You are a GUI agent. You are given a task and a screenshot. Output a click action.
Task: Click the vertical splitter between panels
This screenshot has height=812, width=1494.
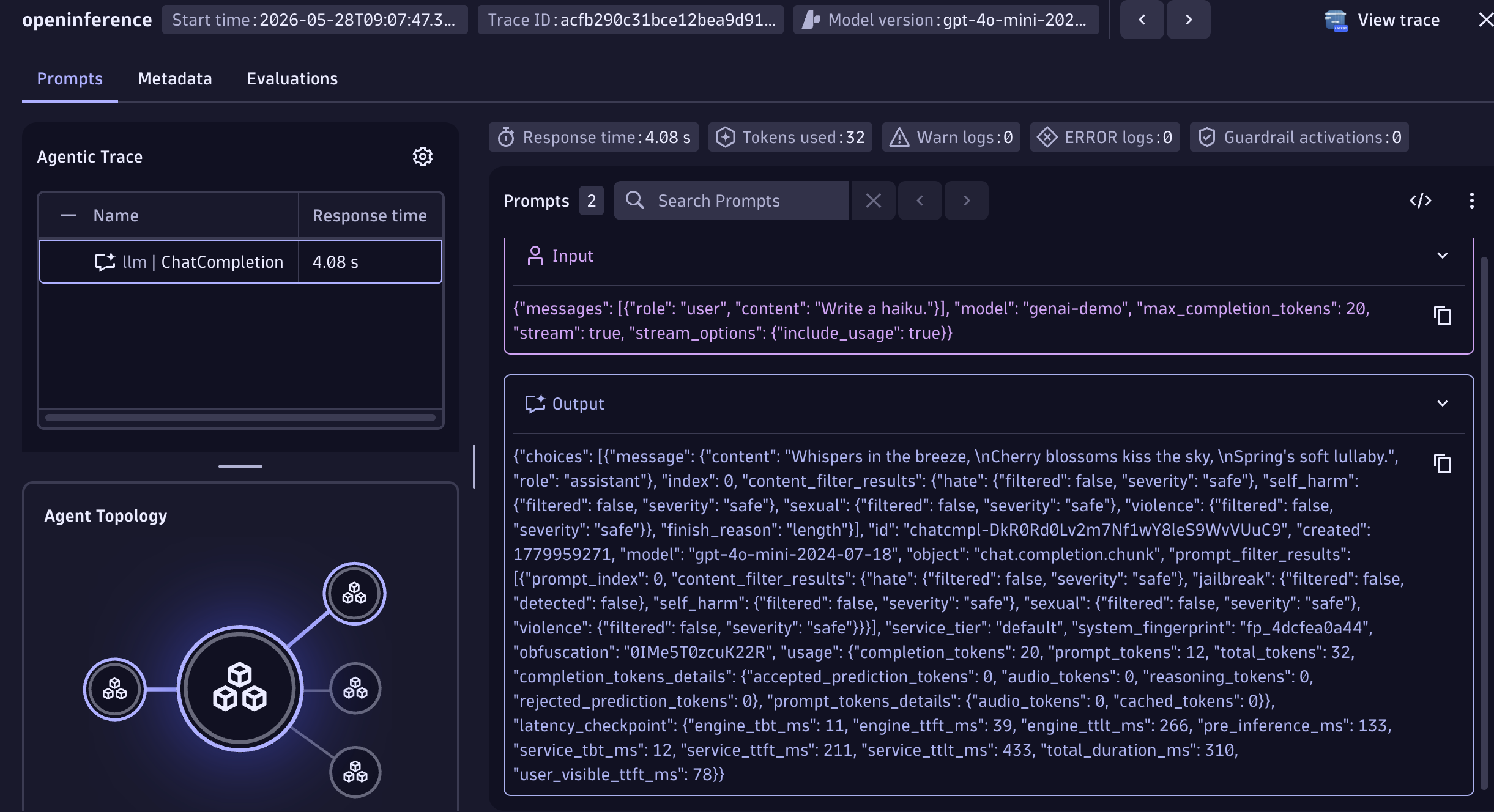(474, 466)
